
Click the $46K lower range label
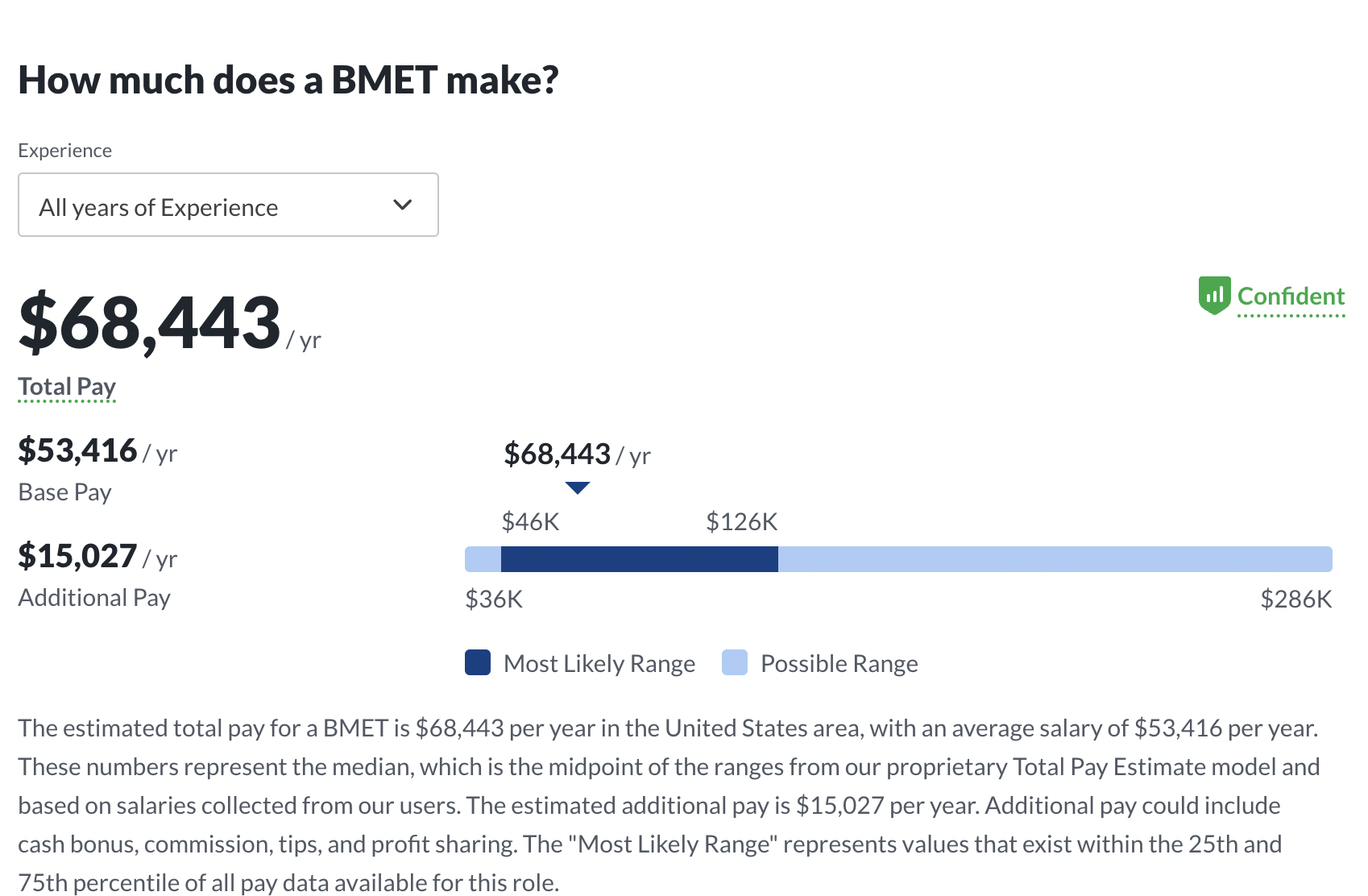[x=529, y=521]
